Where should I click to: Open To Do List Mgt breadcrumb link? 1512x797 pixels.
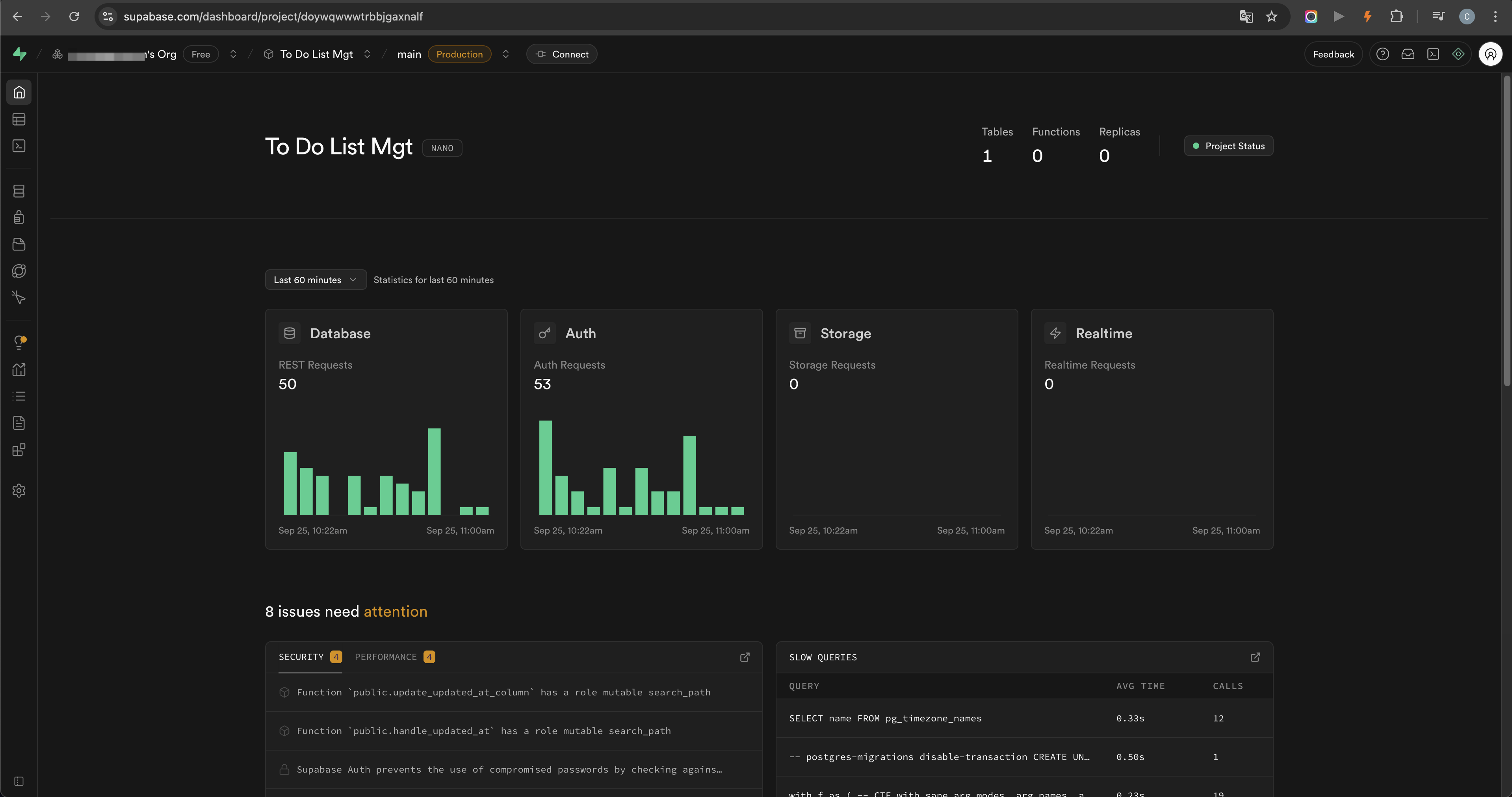(x=309, y=54)
